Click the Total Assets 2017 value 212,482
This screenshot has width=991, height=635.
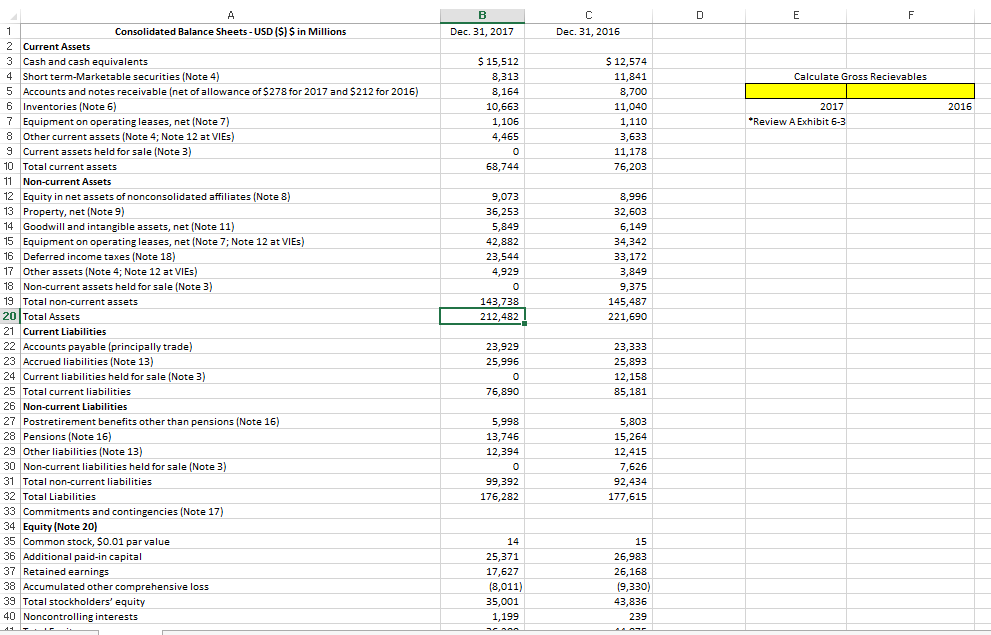tap(482, 317)
